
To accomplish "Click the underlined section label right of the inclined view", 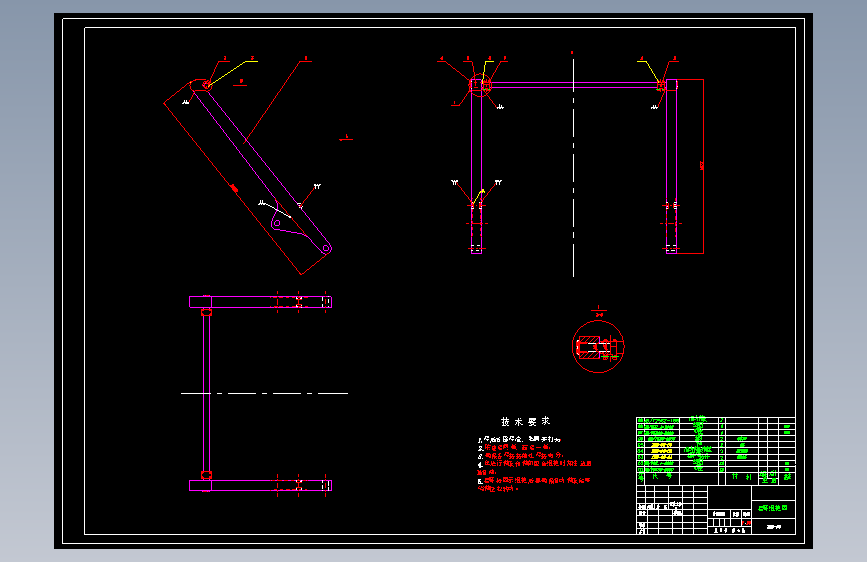I will click(x=347, y=137).
